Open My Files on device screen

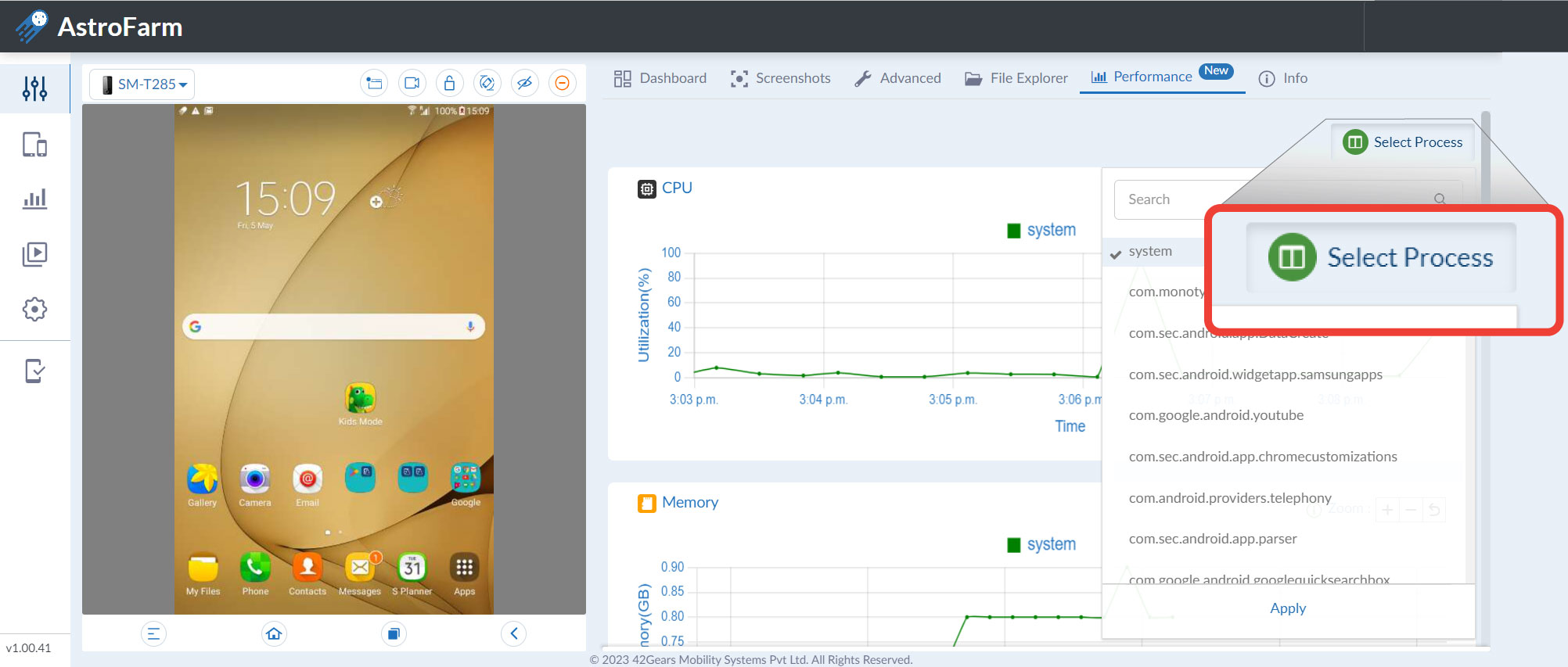[x=203, y=574]
